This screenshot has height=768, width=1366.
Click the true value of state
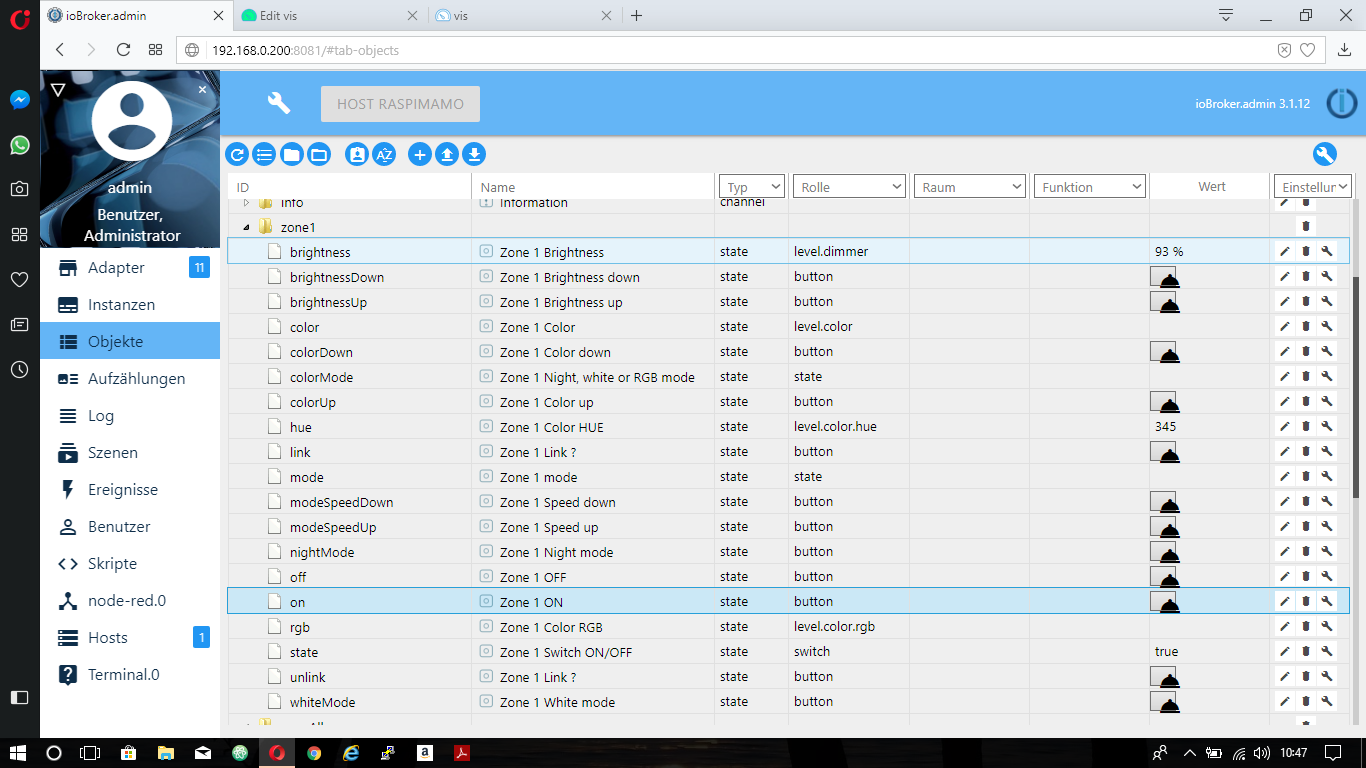point(1166,652)
